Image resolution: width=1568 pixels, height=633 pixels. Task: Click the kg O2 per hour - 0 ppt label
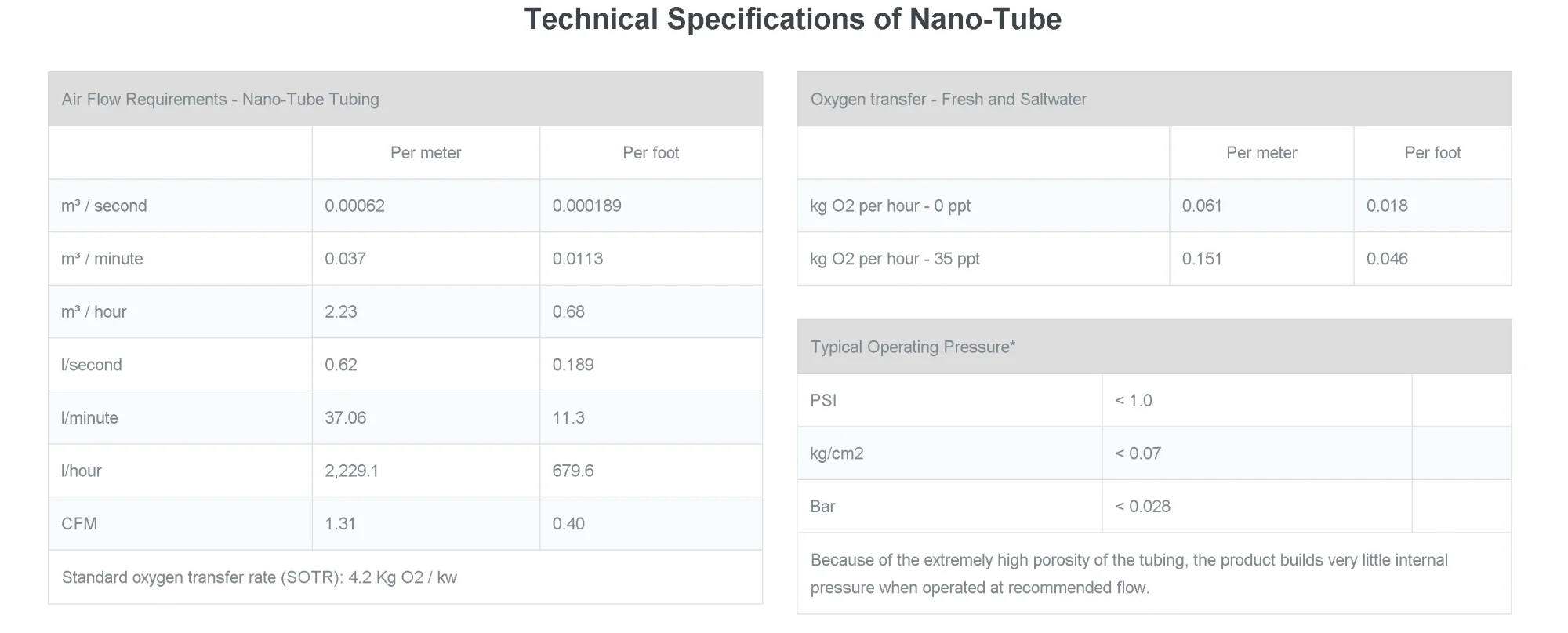890,206
